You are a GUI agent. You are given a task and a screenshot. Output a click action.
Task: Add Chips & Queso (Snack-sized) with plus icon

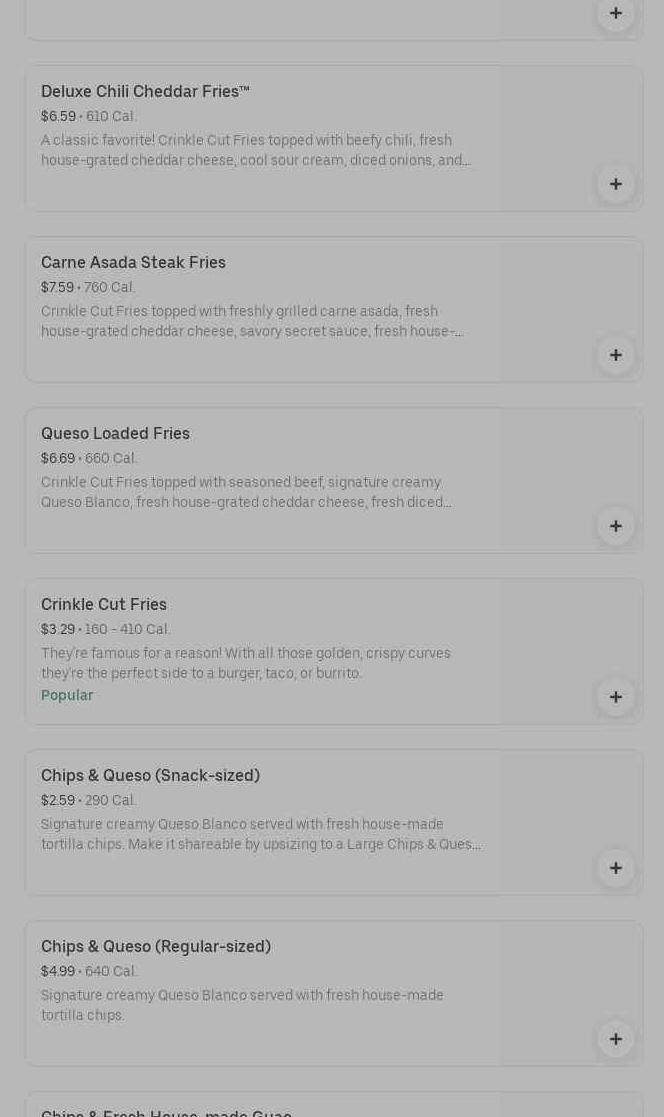click(615, 868)
